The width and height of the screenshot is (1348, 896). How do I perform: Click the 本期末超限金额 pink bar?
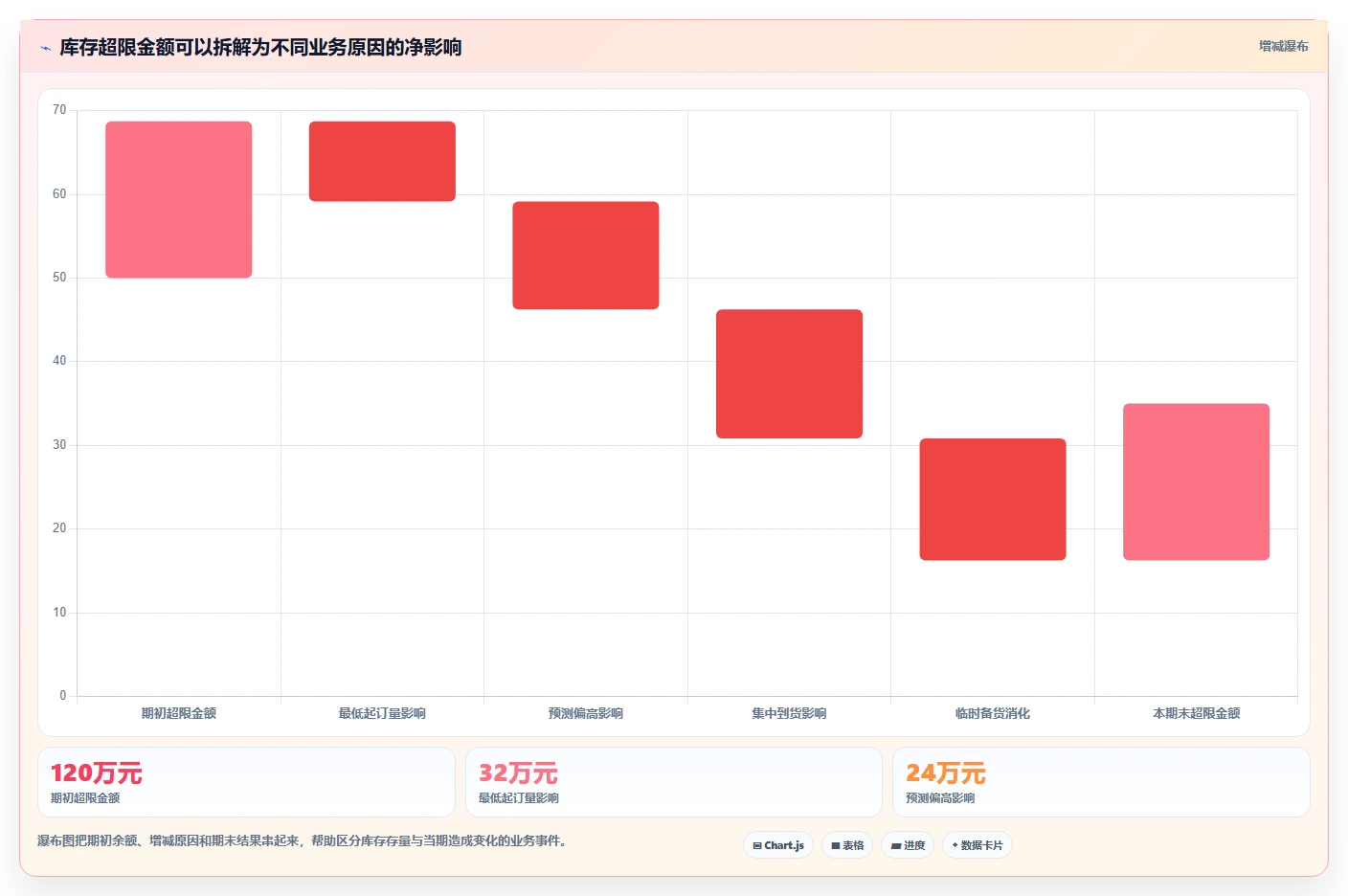(x=1196, y=482)
